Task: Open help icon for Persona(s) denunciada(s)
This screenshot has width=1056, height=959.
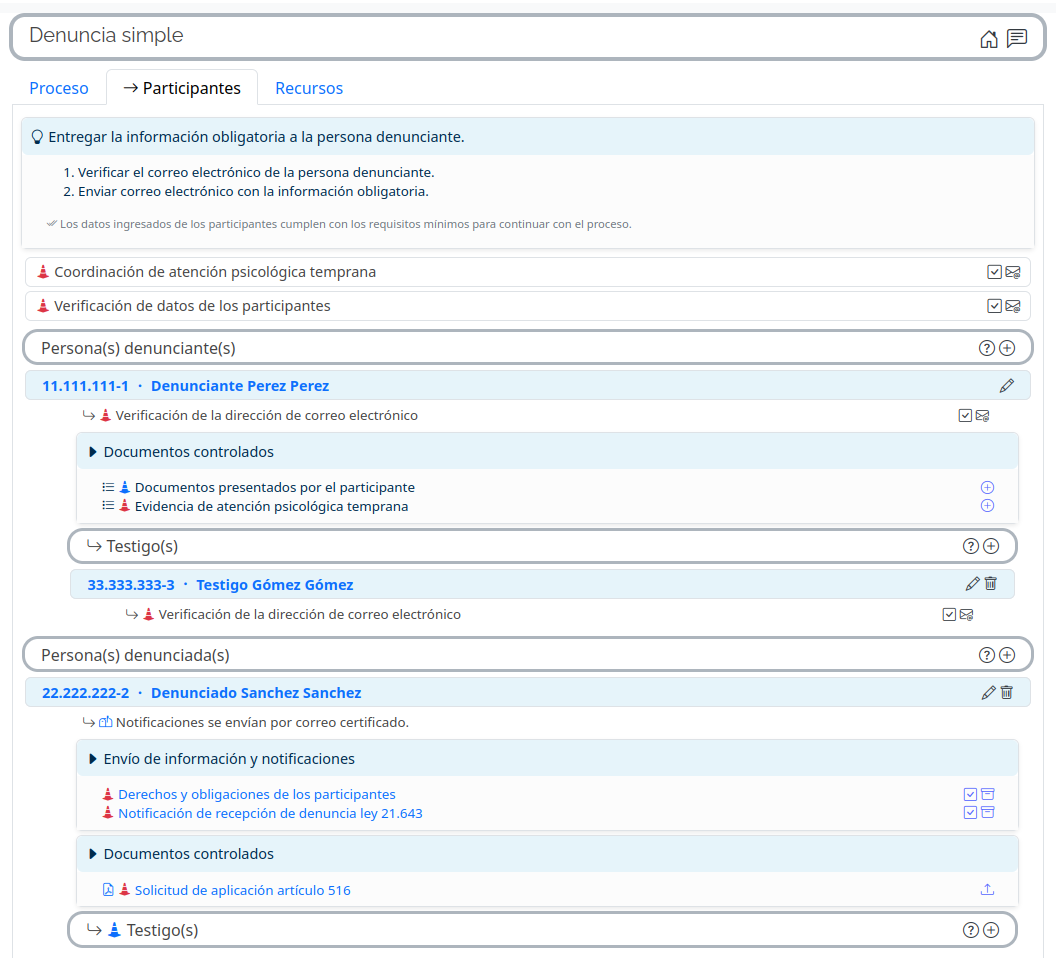Action: coord(986,655)
